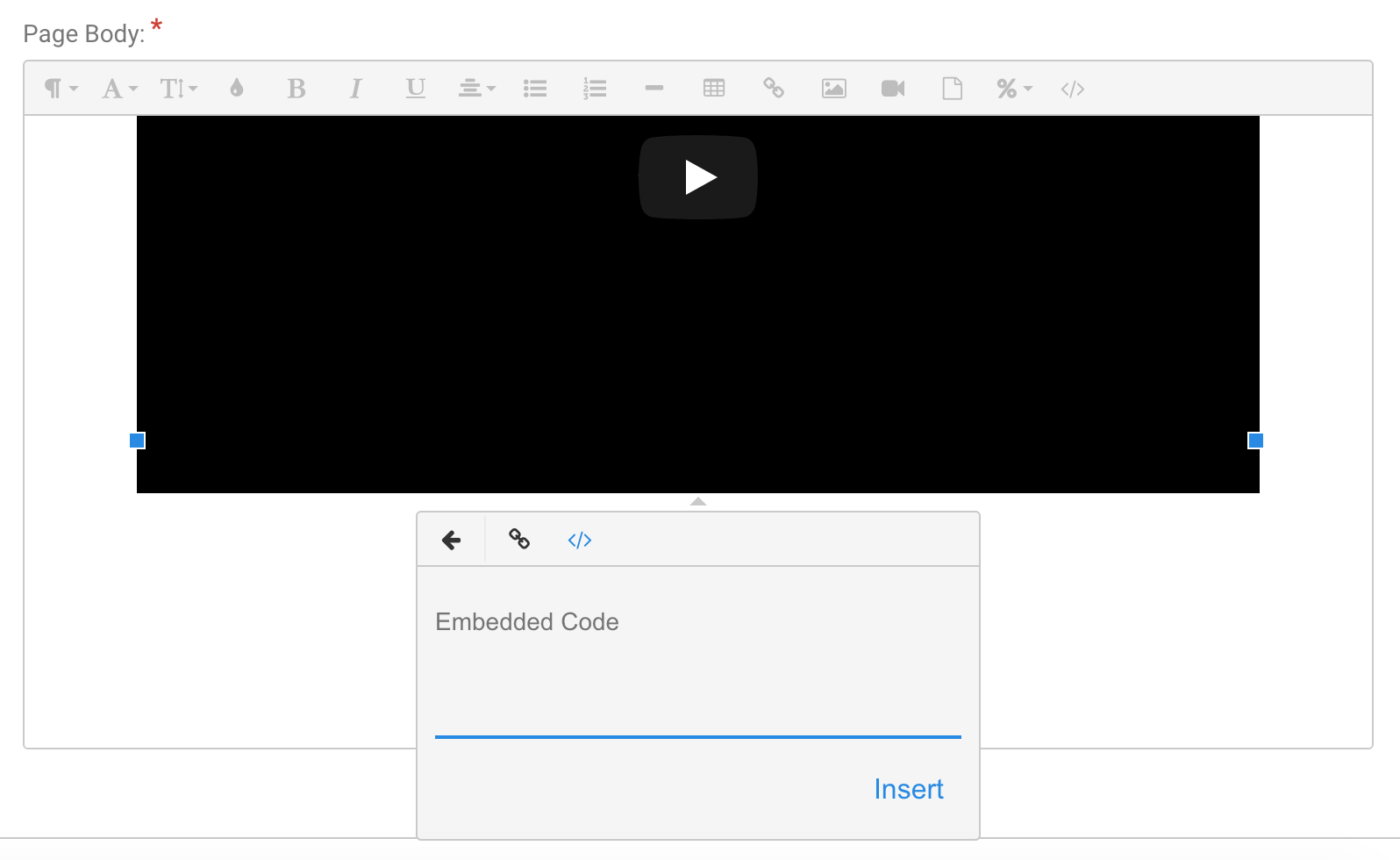Click the Insert button
1400x860 pixels.
909,789
